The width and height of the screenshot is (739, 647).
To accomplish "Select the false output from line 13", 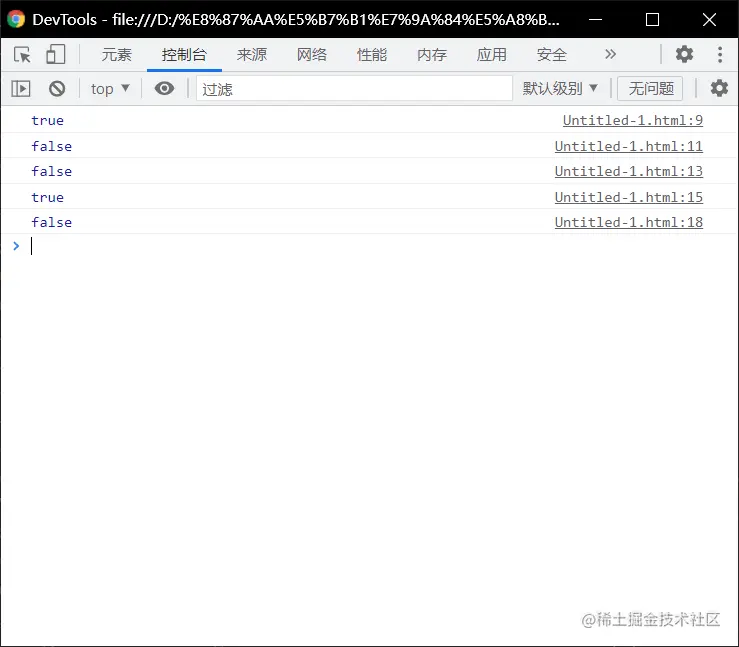I will tap(52, 172).
